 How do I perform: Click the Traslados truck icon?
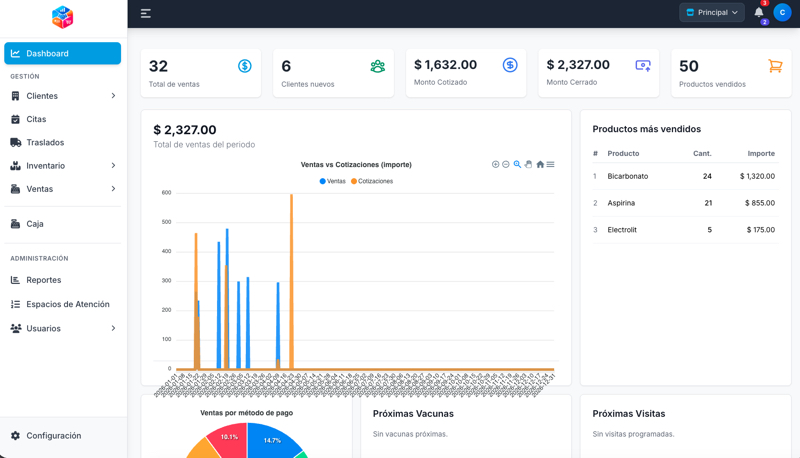16,142
